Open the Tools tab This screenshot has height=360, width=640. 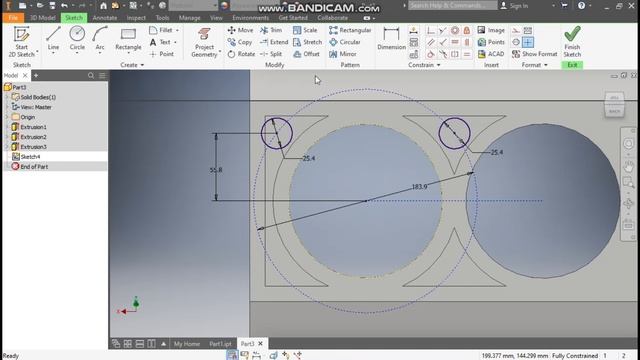(x=162, y=18)
